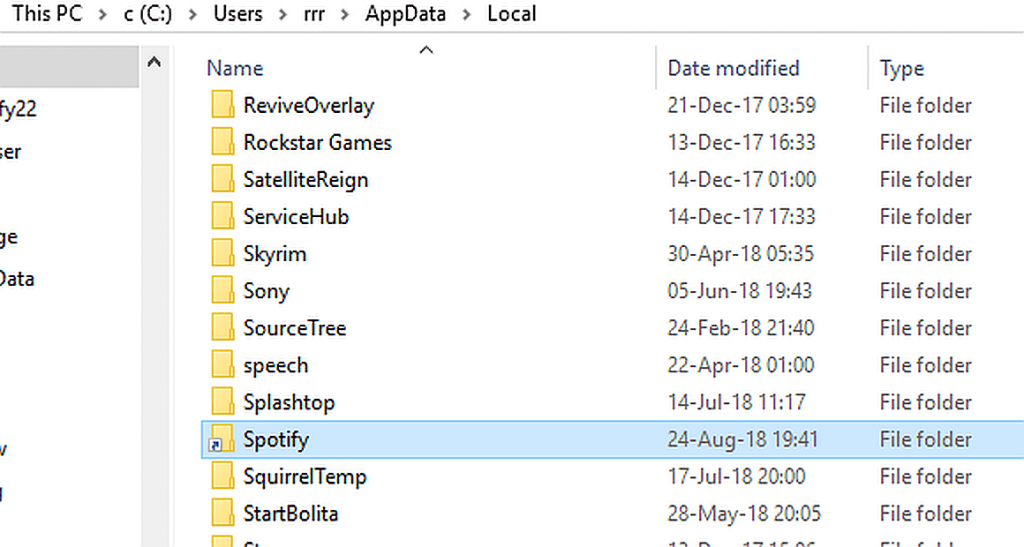Image resolution: width=1024 pixels, height=547 pixels.
Task: Sort by the Type column header
Action: click(x=901, y=68)
